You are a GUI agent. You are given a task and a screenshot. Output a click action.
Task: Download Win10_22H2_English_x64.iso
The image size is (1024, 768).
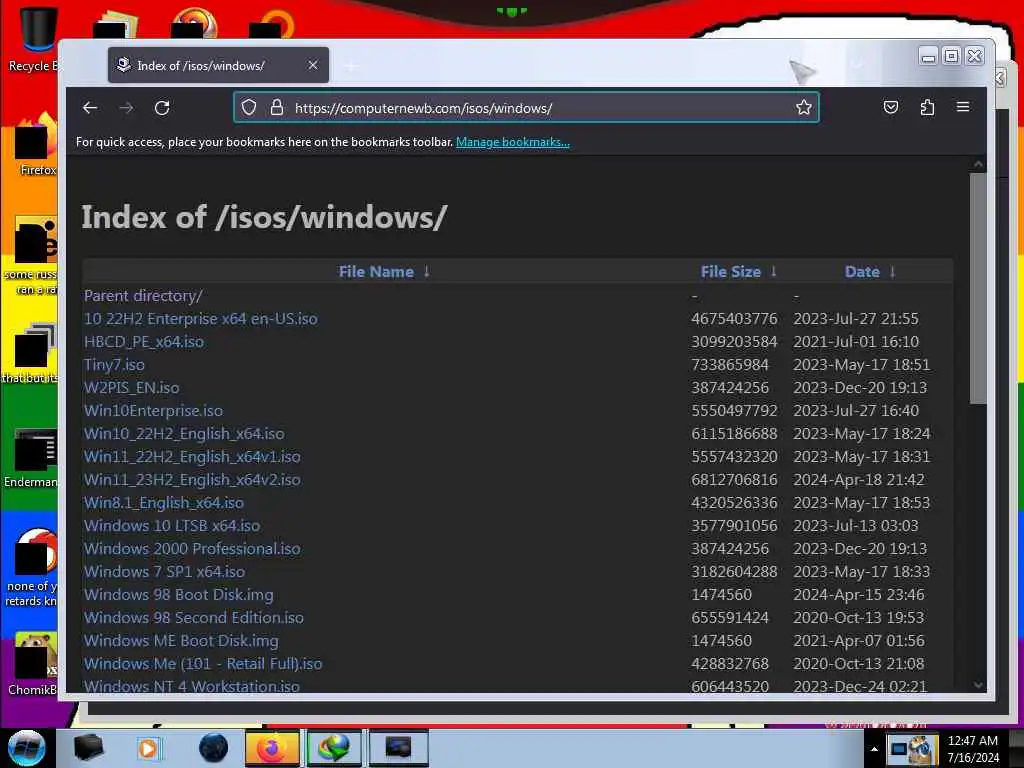[x=184, y=434]
